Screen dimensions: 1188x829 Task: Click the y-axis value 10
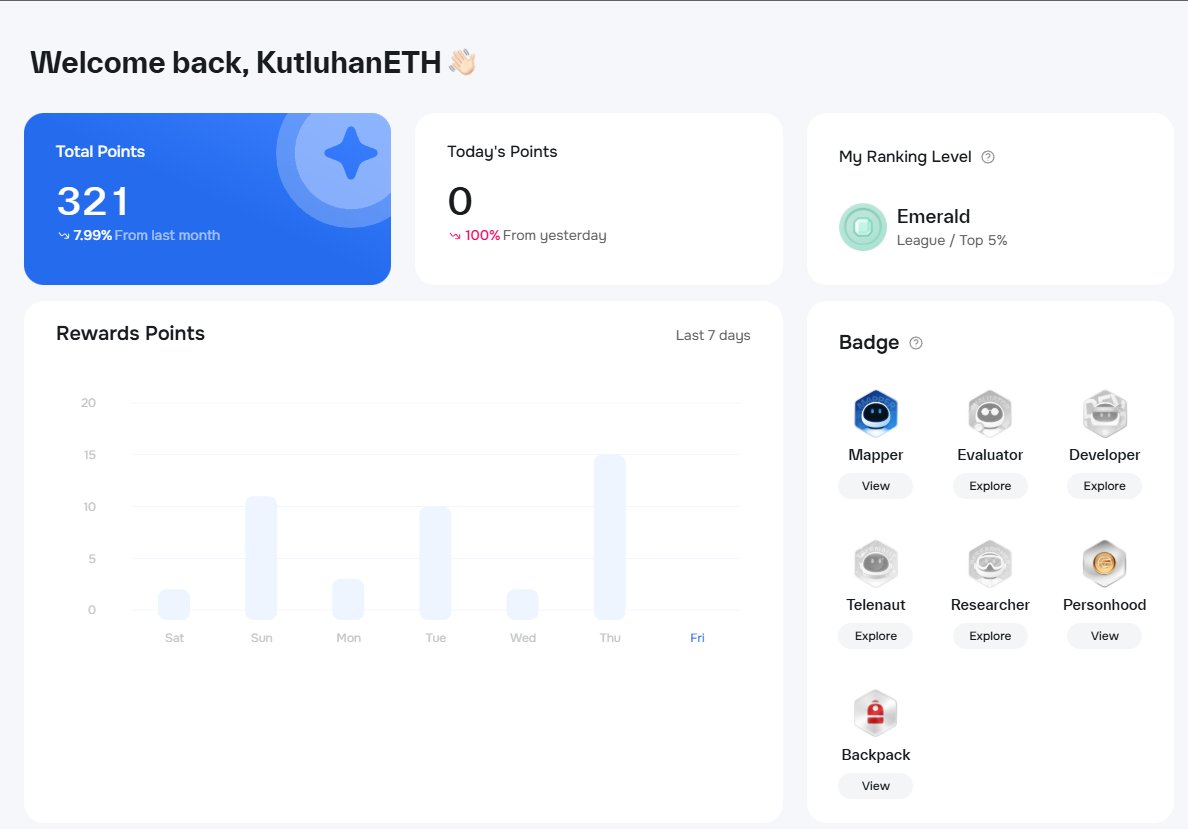89,507
